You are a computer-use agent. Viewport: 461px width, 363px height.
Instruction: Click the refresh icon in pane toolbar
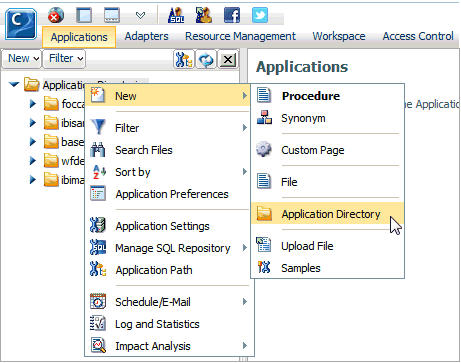click(x=206, y=60)
